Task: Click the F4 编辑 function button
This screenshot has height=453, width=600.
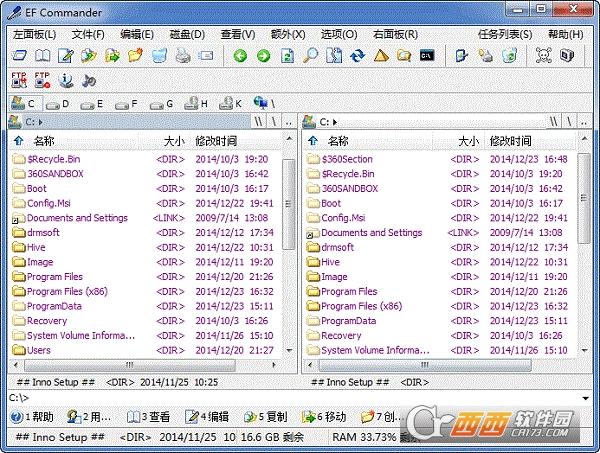Action: pyautogui.click(x=207, y=417)
